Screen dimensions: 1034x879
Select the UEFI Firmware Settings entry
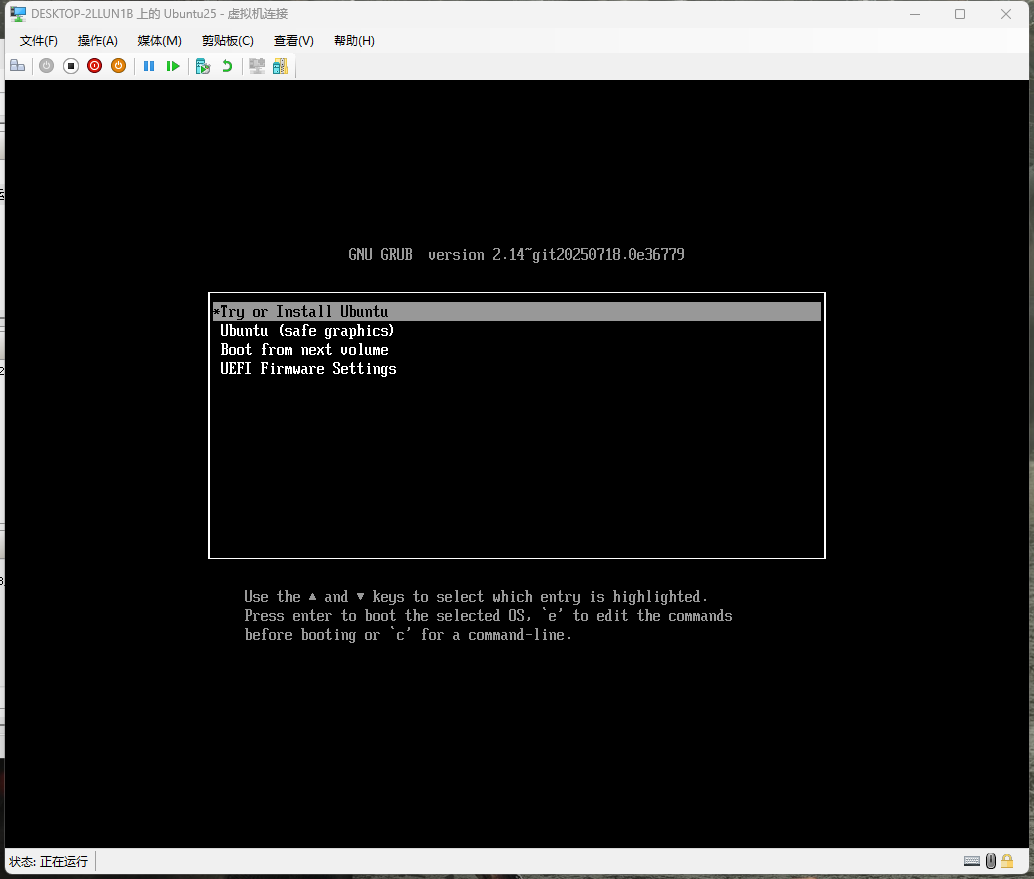pos(308,369)
